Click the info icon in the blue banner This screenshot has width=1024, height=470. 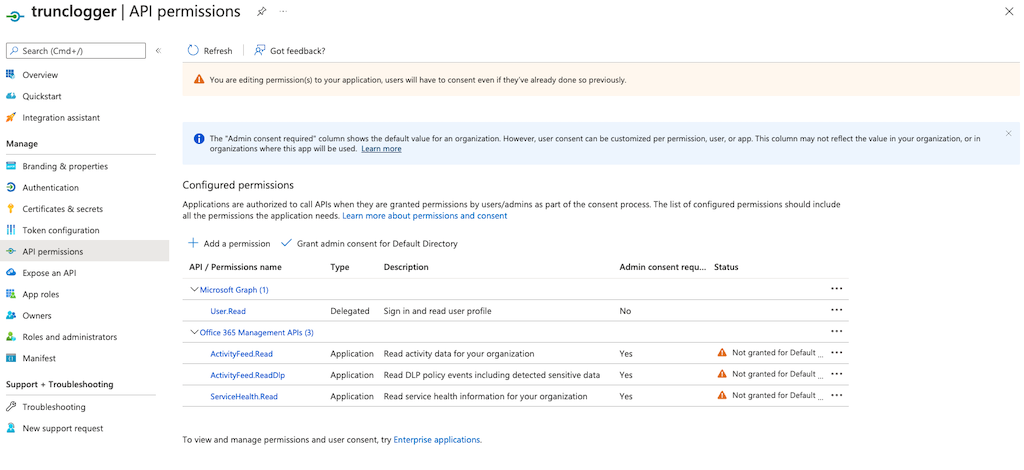click(x=199, y=138)
